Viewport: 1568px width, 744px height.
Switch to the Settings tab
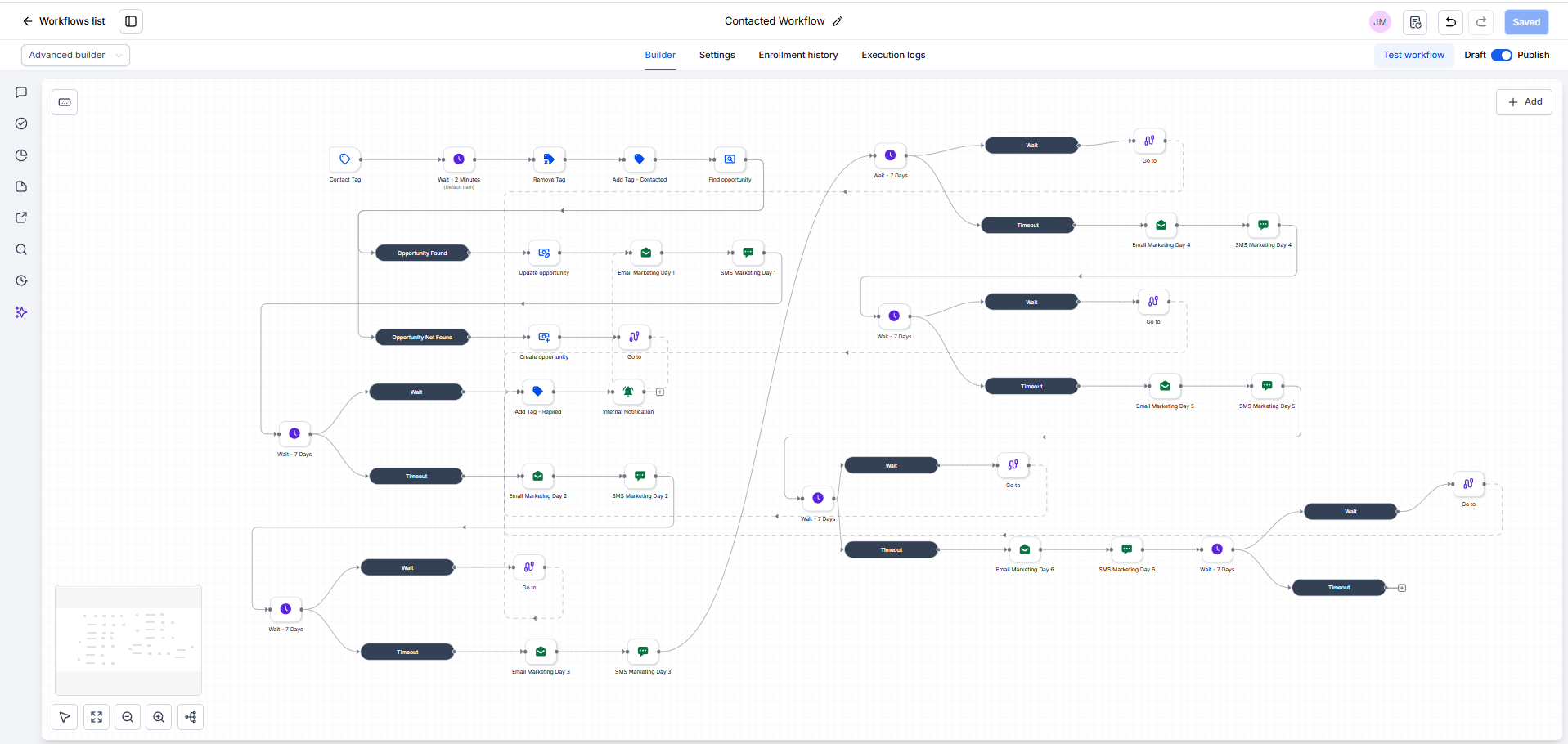(717, 55)
